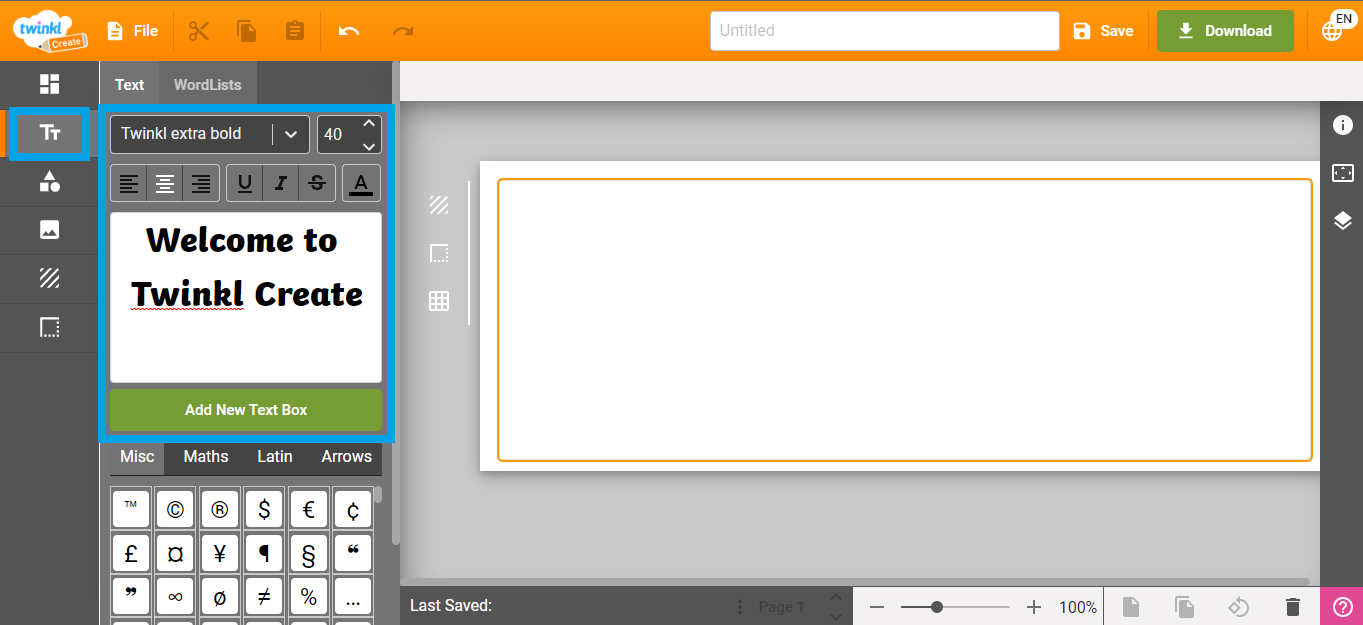Open the templates dashboard sidebar icon
The width and height of the screenshot is (1363, 625).
pos(49,84)
